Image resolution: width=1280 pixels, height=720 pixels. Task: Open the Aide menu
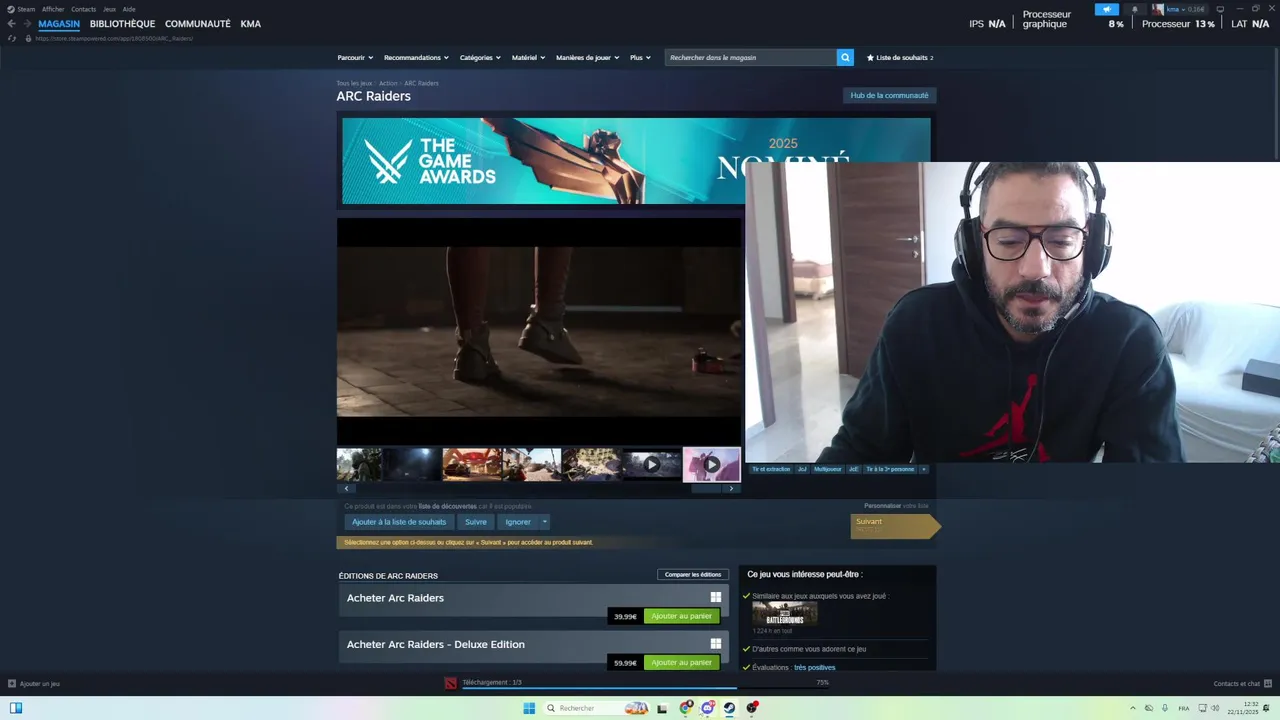(x=129, y=9)
